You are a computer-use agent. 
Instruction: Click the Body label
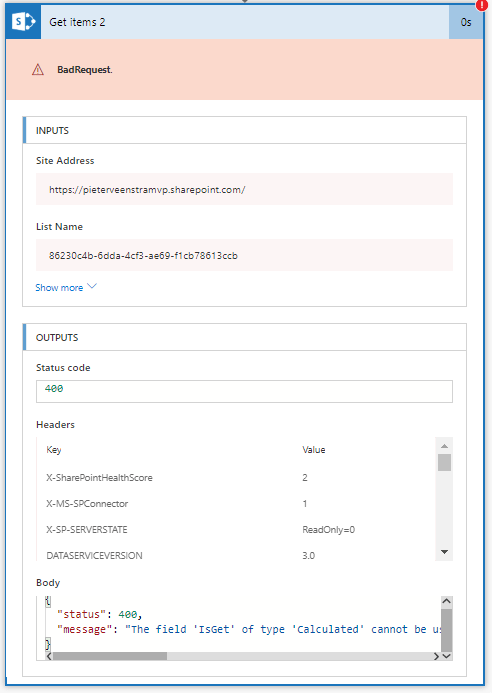click(x=48, y=583)
